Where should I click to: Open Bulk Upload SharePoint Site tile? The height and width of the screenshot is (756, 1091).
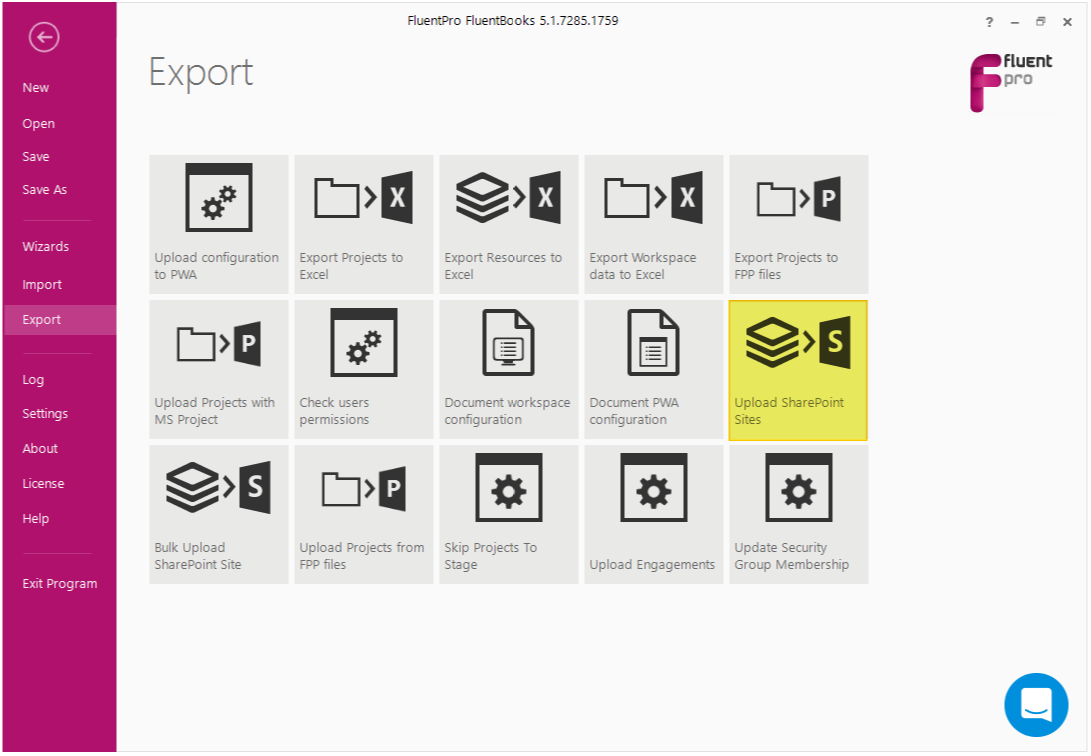218,514
